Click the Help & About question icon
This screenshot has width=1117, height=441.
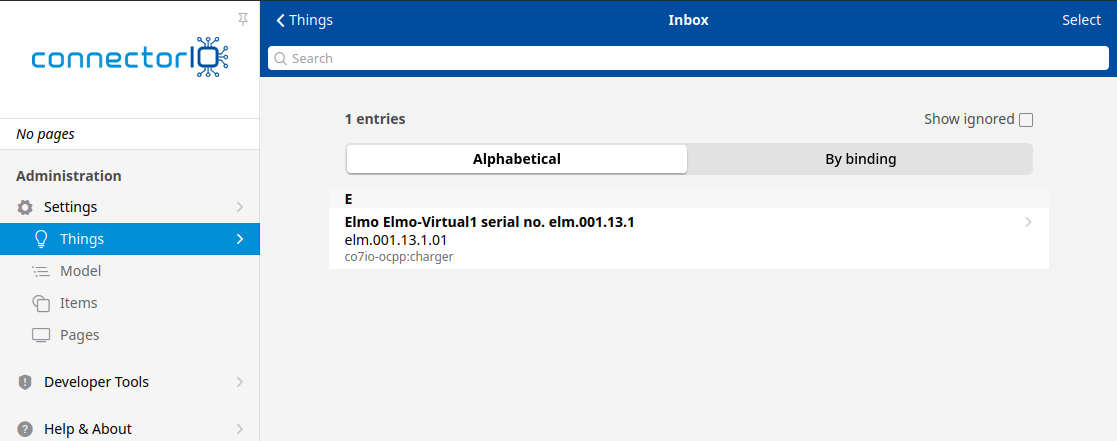click(x=25, y=429)
